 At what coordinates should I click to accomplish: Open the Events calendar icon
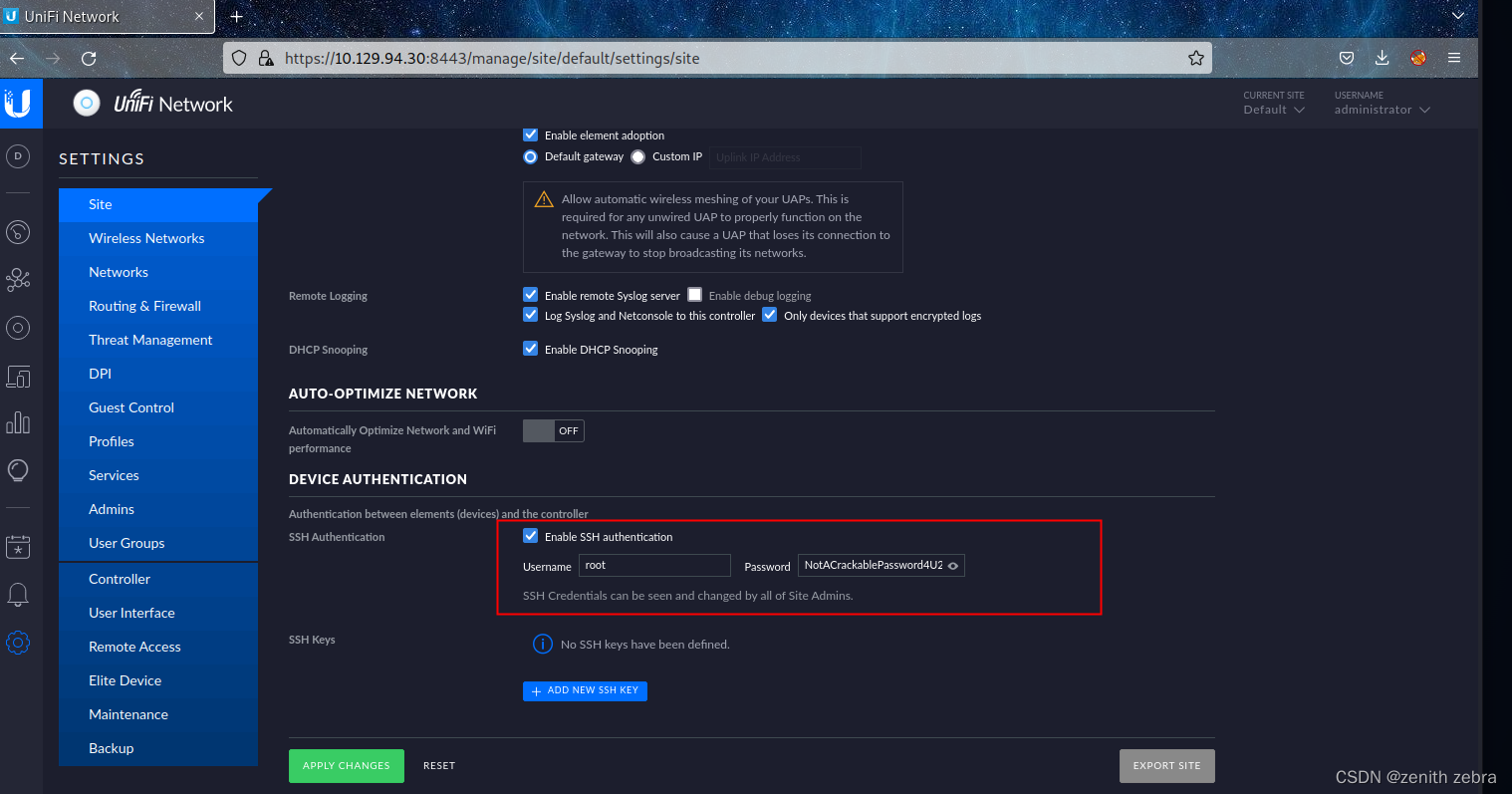pos(18,546)
